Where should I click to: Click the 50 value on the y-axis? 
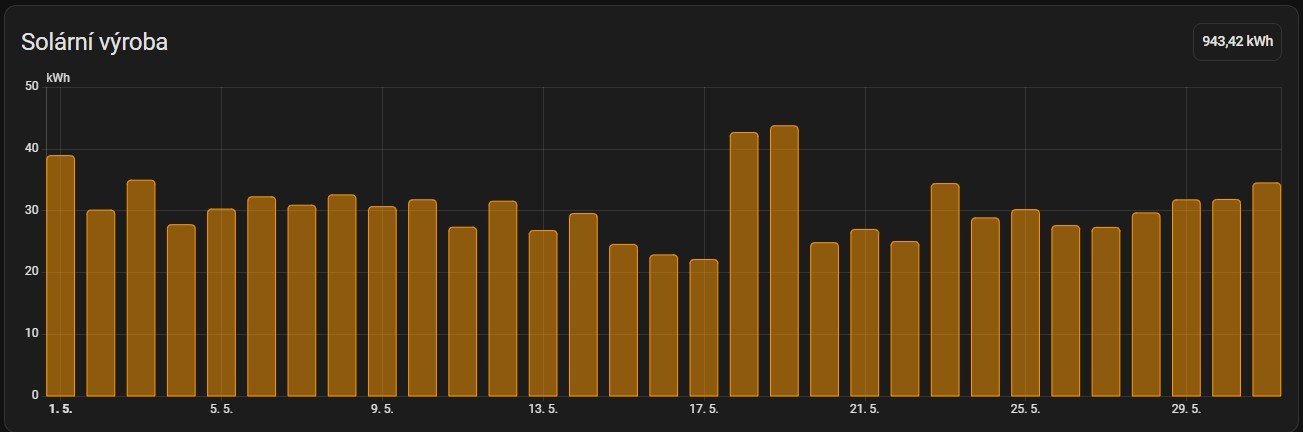pos(31,87)
